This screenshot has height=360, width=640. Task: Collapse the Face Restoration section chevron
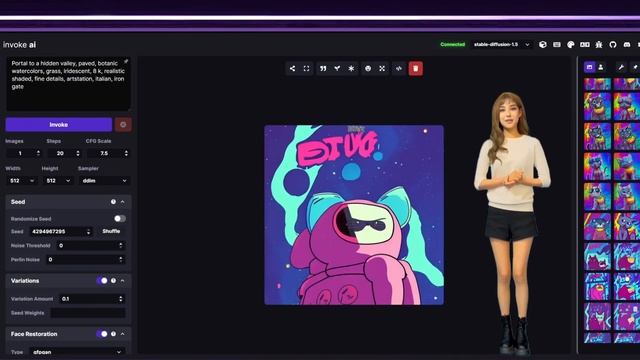(x=122, y=333)
